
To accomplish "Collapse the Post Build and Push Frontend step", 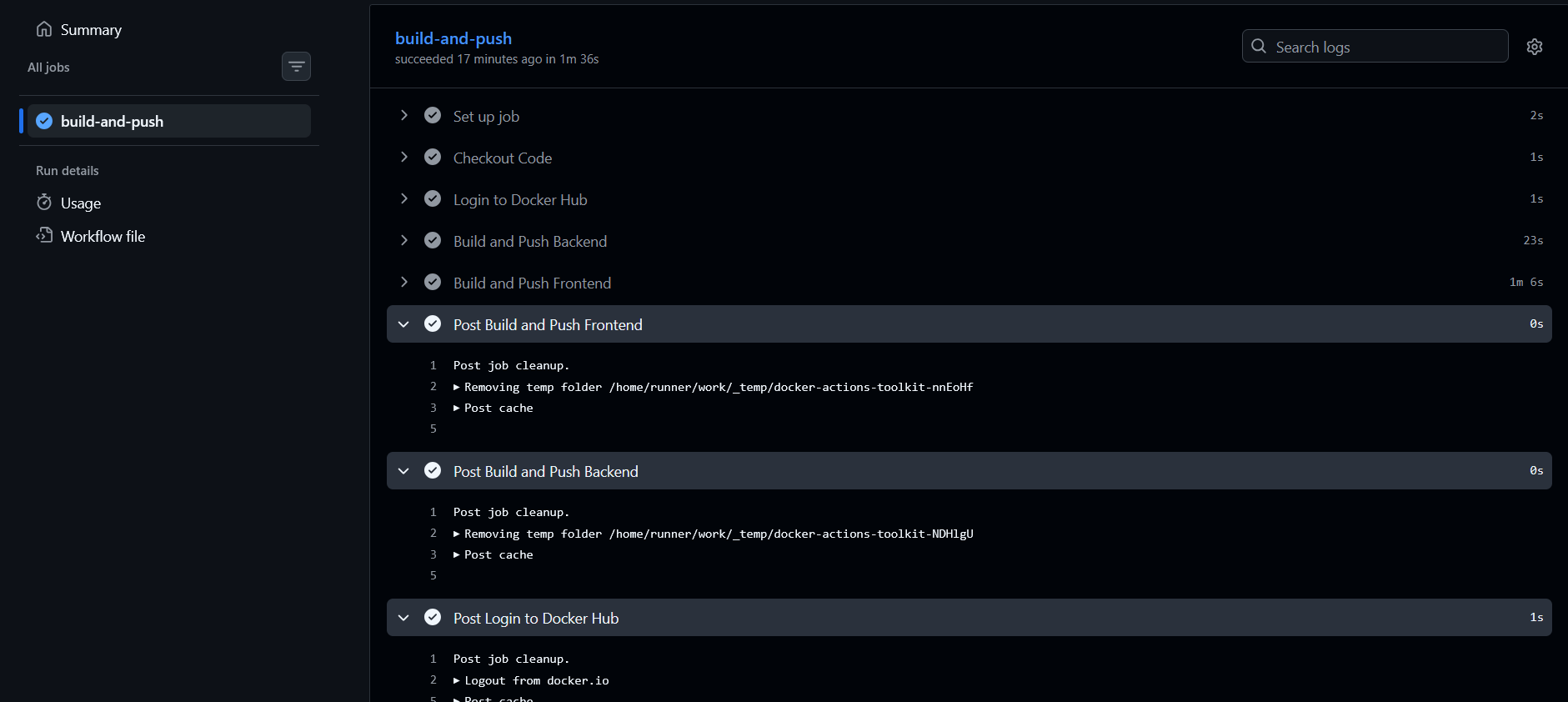I will pyautogui.click(x=404, y=323).
